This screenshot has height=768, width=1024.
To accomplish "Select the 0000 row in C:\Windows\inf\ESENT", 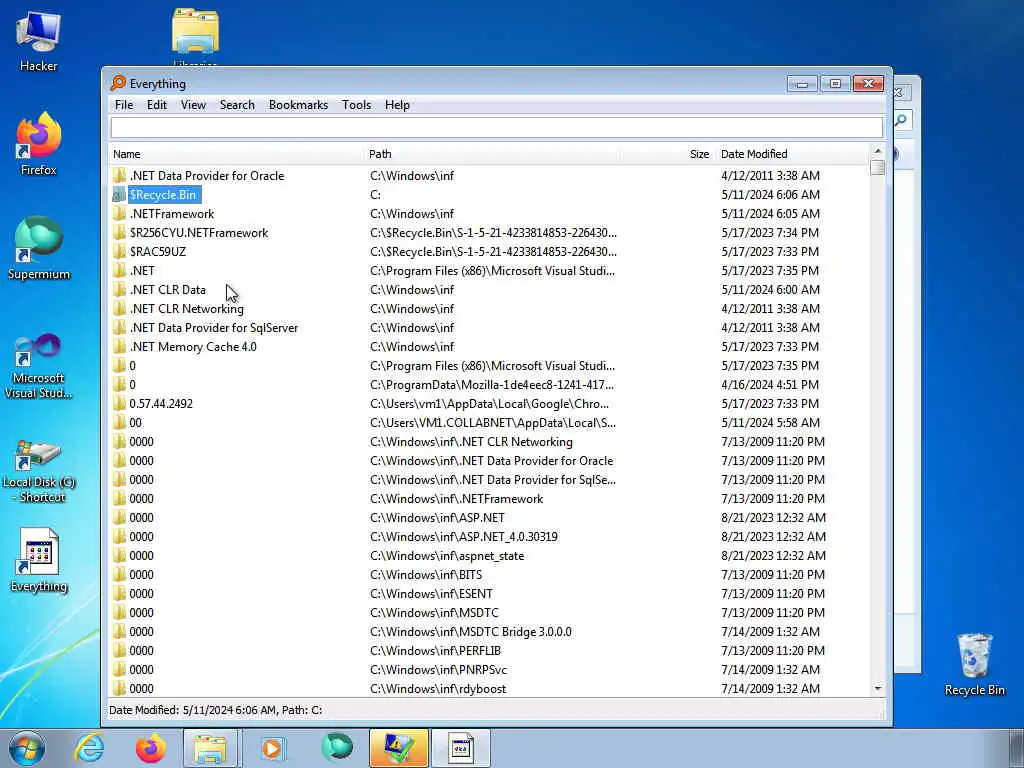I will point(489,594).
